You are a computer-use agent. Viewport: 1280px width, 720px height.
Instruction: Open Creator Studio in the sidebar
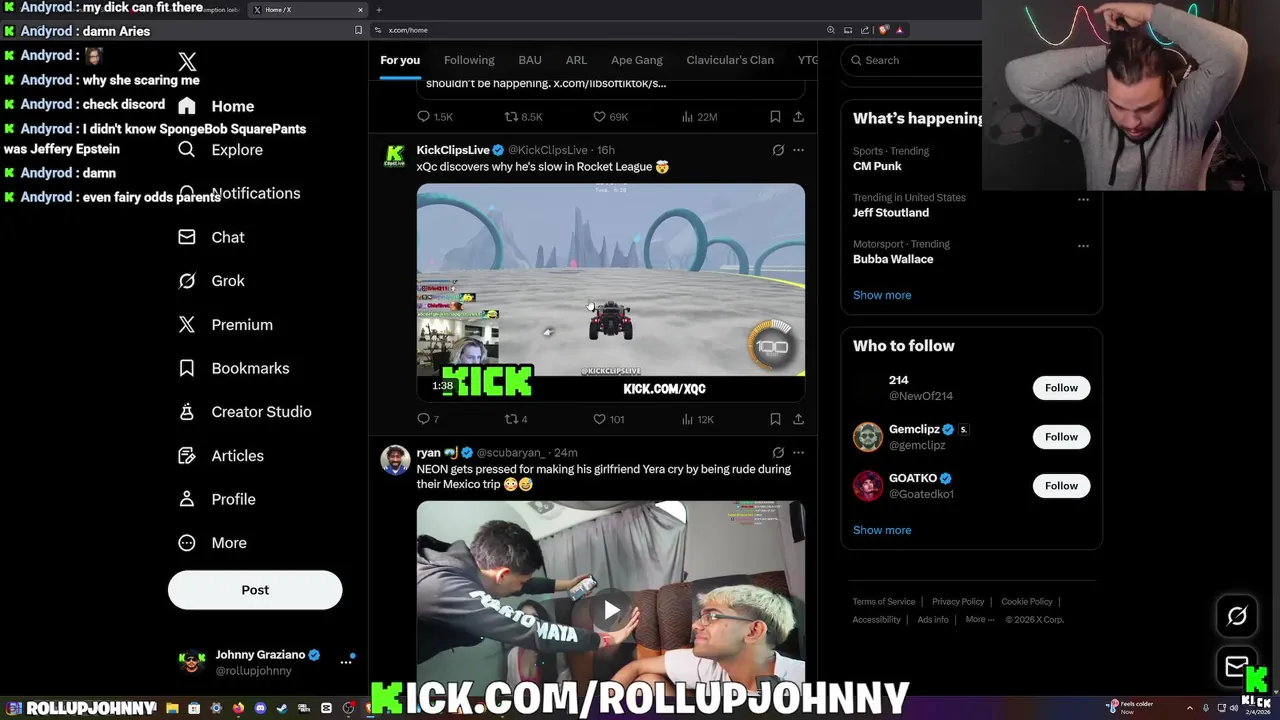click(x=244, y=412)
